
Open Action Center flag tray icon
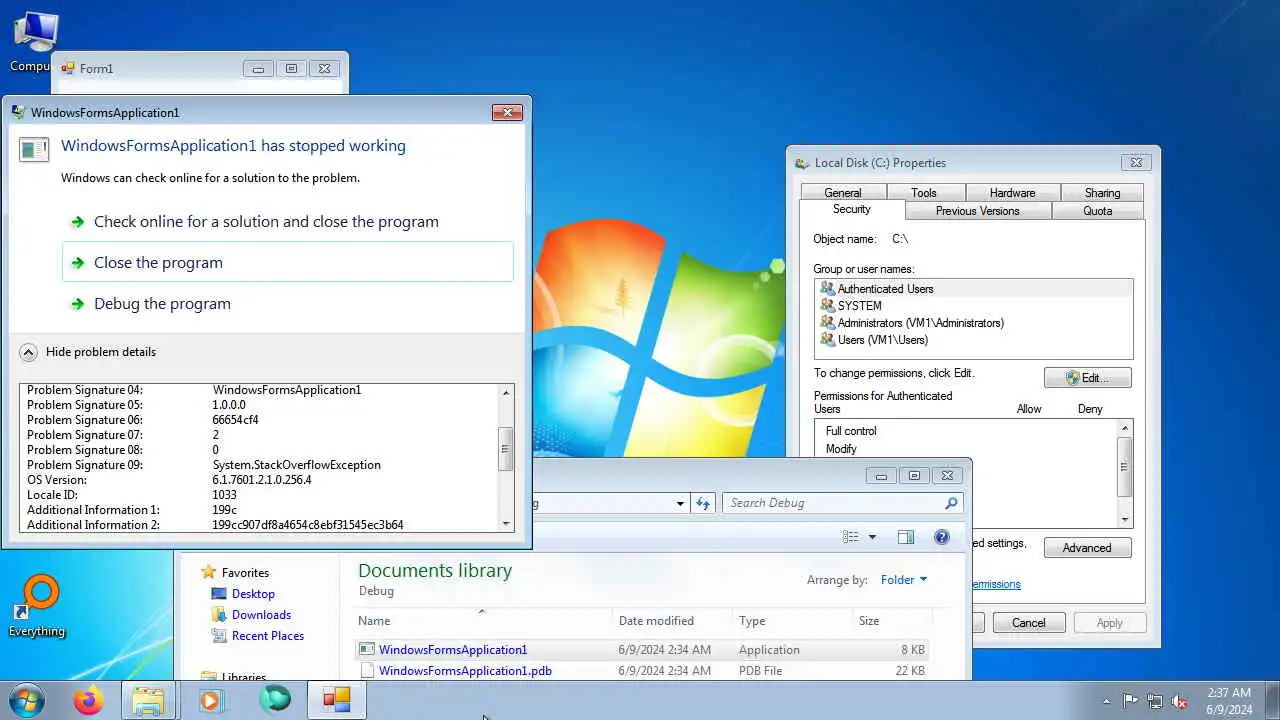[1130, 702]
